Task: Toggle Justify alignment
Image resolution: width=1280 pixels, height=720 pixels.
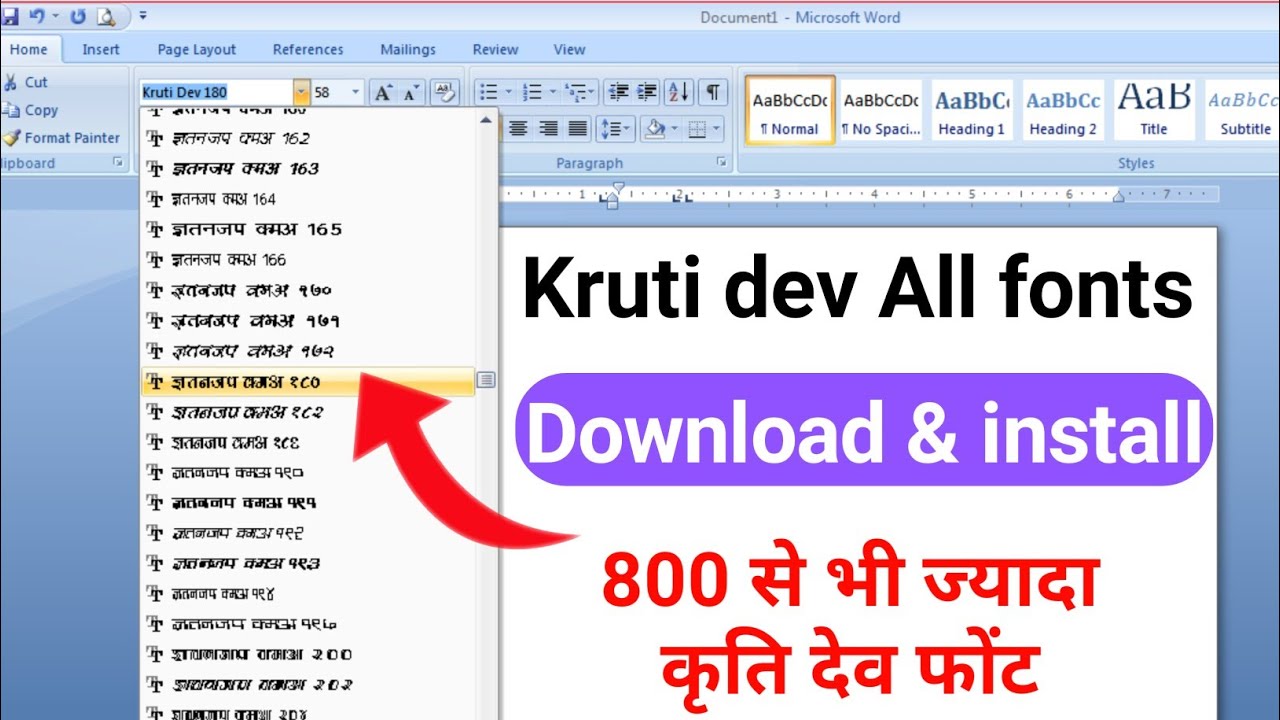Action: click(578, 128)
